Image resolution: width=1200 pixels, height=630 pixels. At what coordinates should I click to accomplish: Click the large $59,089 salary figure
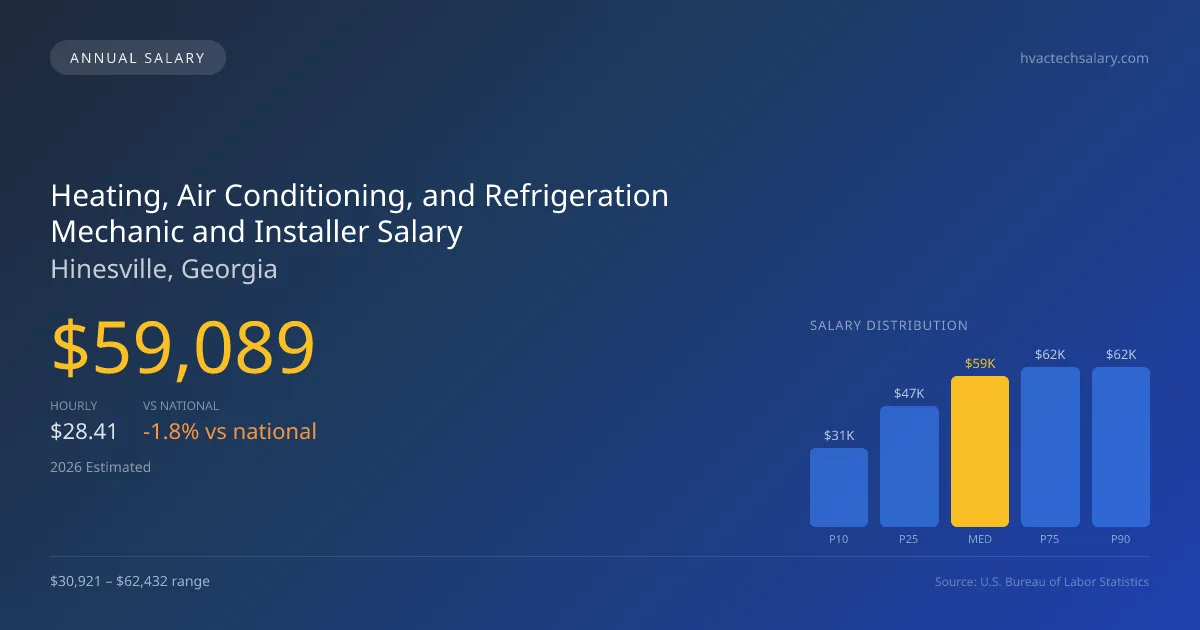click(183, 349)
